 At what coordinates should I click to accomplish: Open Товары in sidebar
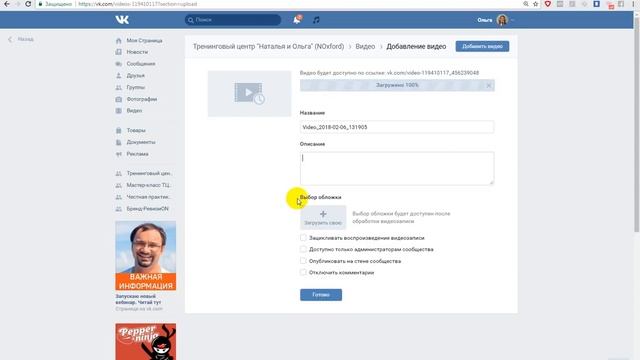pyautogui.click(x=136, y=130)
